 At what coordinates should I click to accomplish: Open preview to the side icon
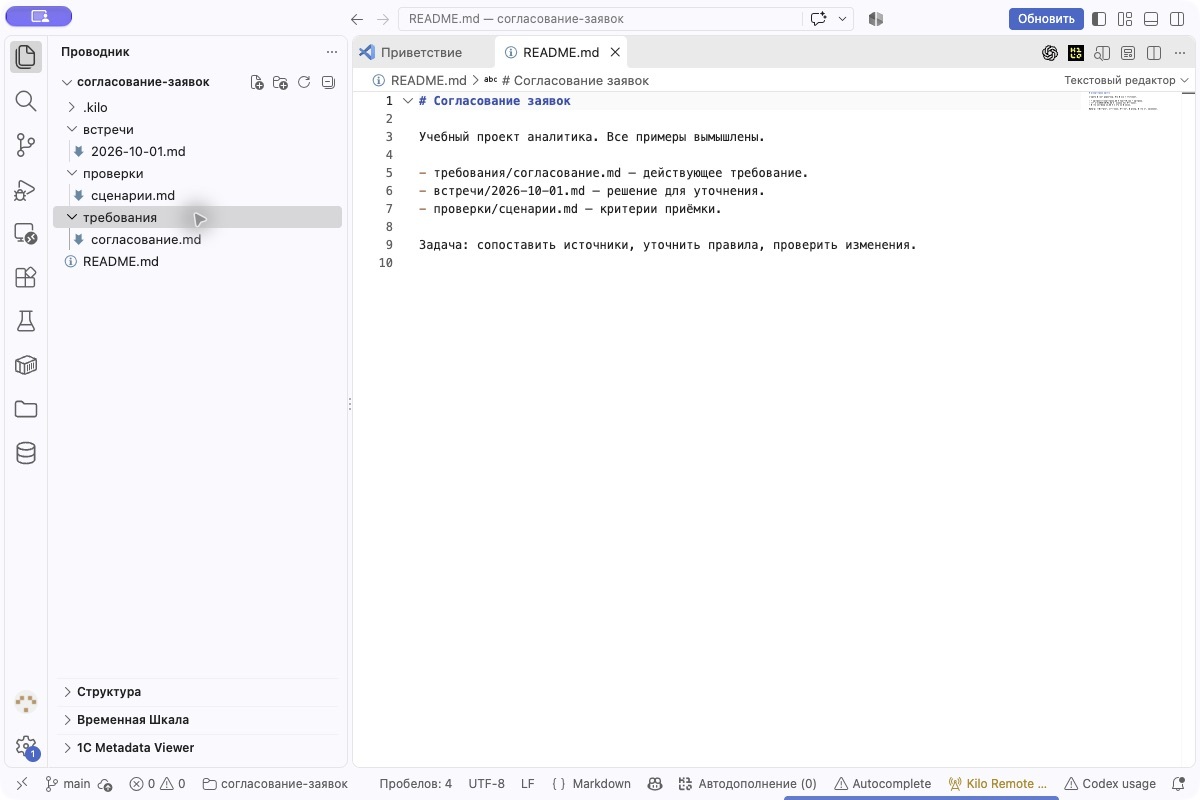point(1102,53)
